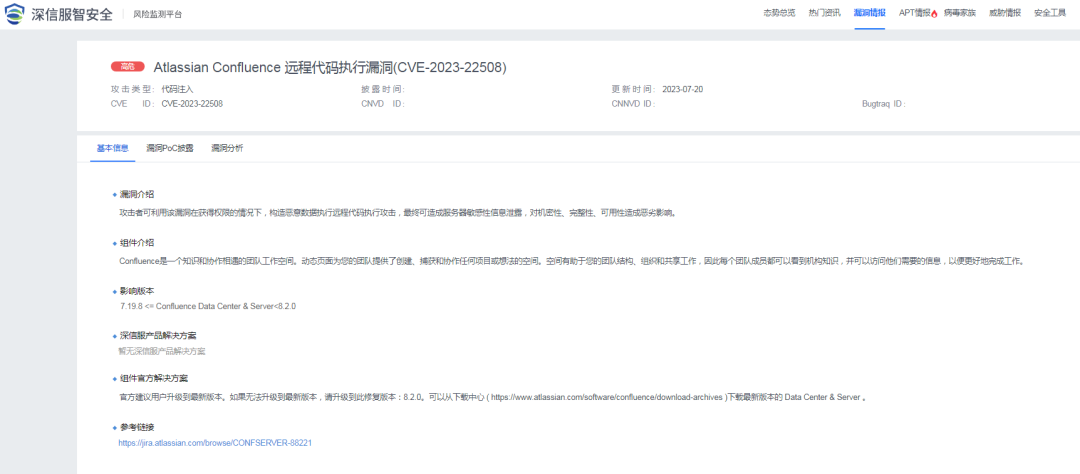Click the red 高危 severity badge
The image size is (1080, 474).
pyautogui.click(x=127, y=67)
